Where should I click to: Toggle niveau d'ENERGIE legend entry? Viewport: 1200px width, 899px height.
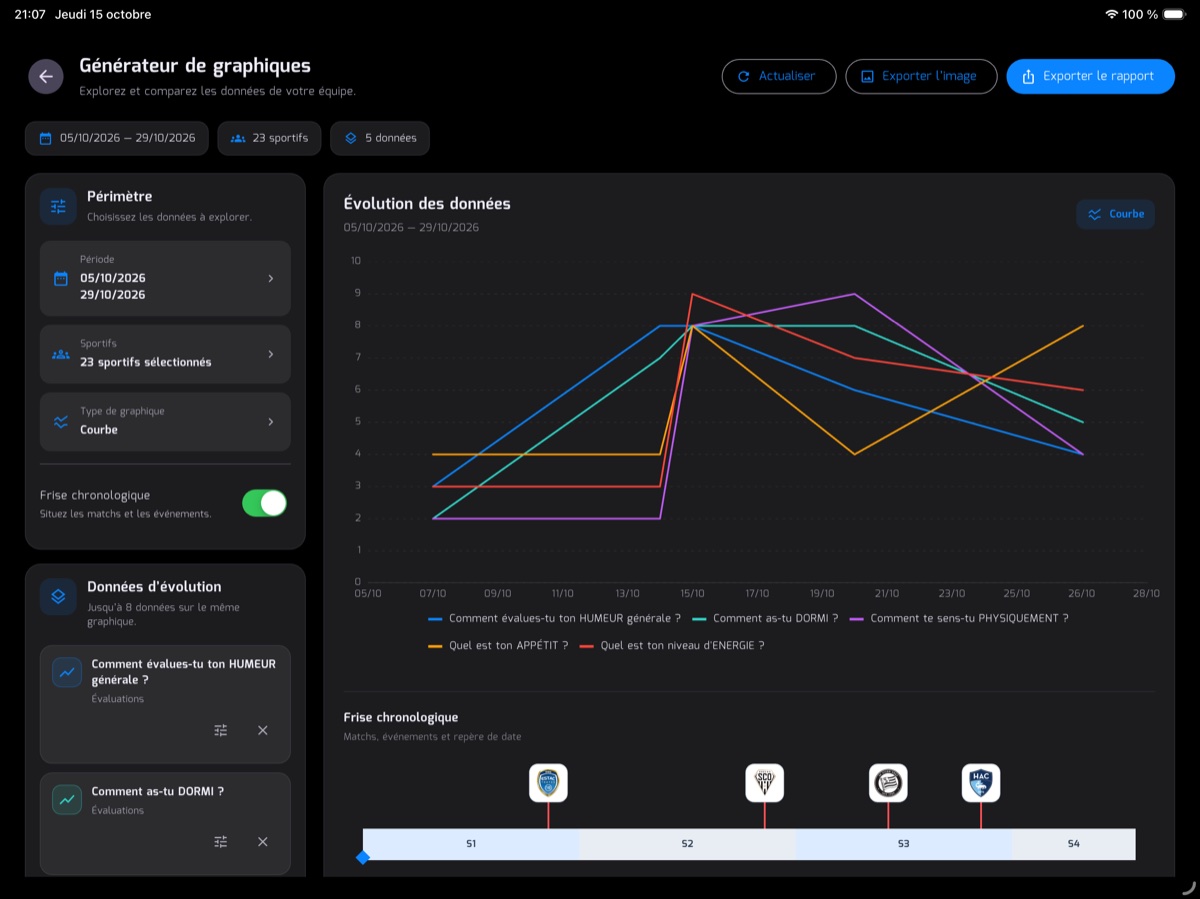[x=672, y=646]
